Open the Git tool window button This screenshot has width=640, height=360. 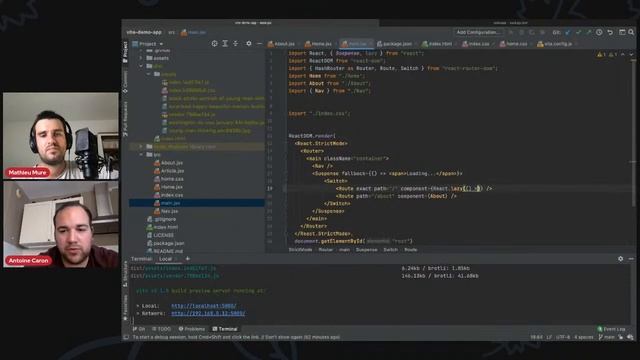click(139, 329)
